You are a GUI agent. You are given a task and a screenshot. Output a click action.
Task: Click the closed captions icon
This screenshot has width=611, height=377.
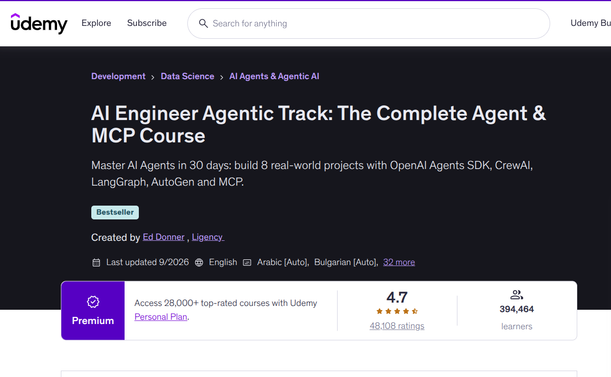(x=247, y=262)
